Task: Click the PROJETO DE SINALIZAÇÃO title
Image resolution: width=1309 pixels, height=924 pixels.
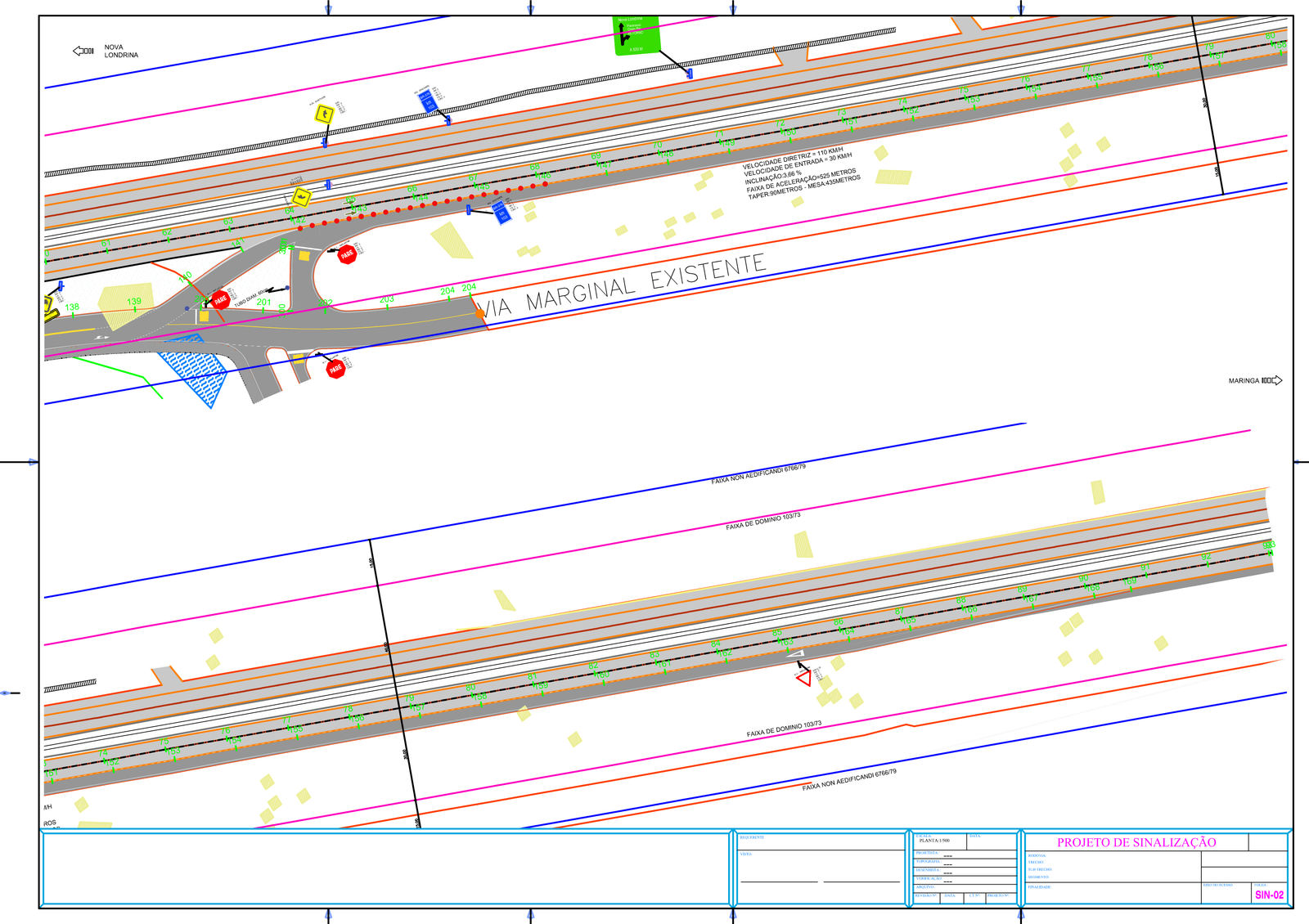Action: [x=1136, y=842]
